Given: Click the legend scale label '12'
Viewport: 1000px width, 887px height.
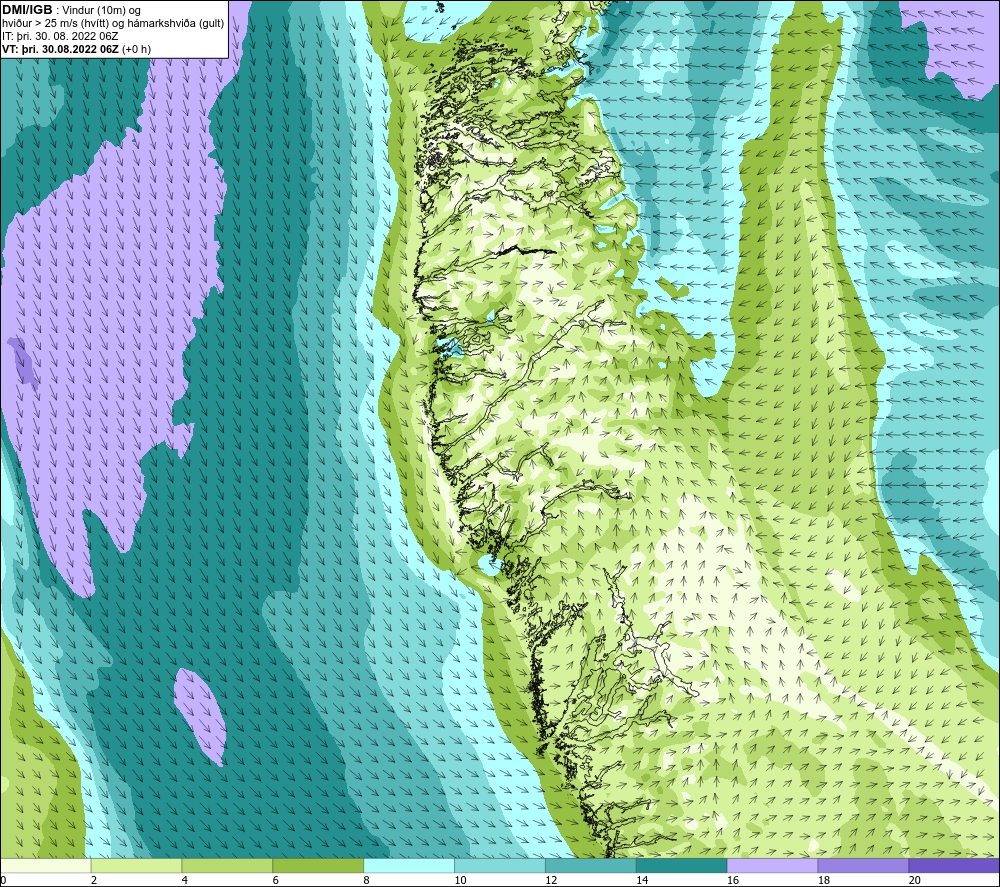Looking at the screenshot, I should [551, 881].
